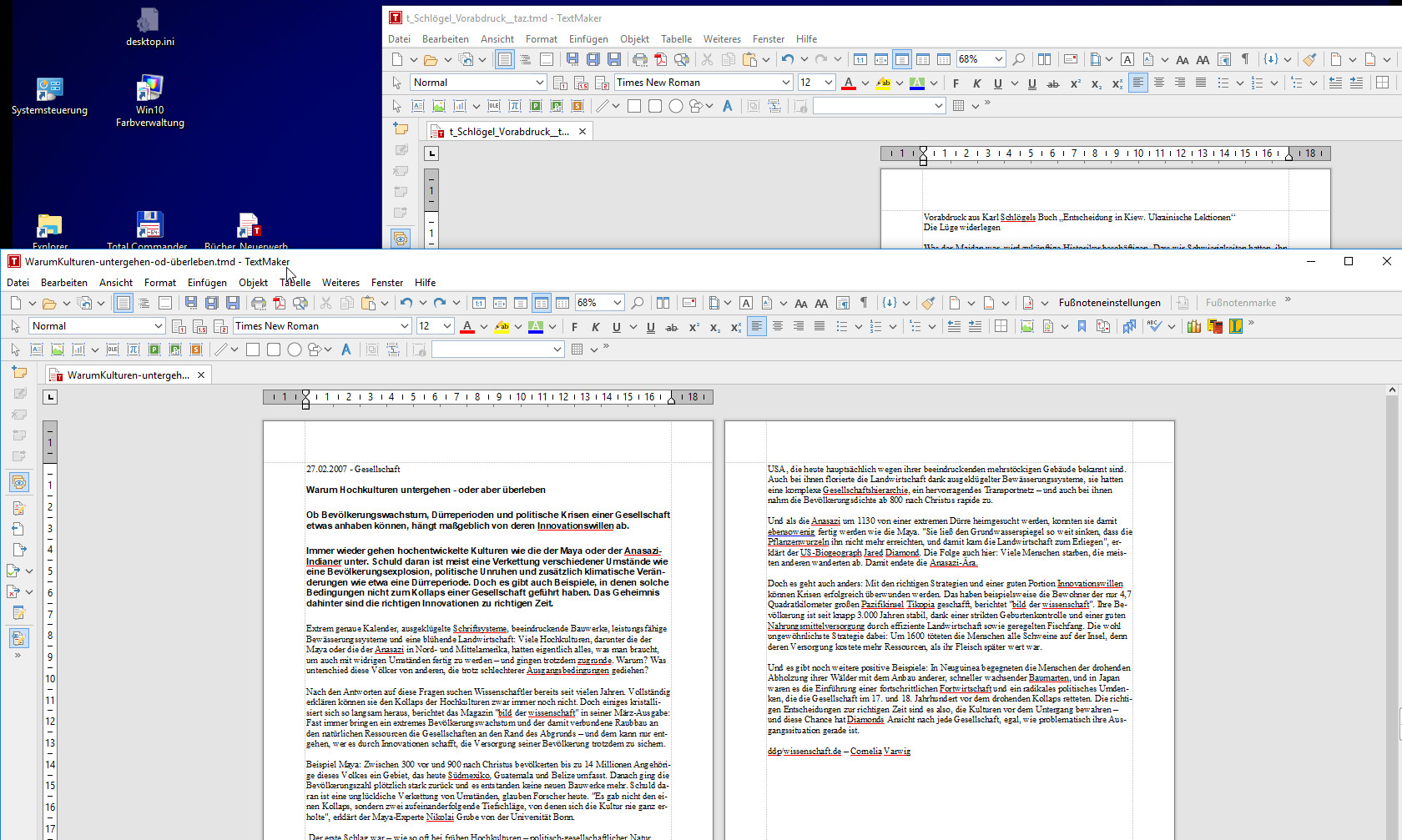Select rectangle shape tool in WarumKulturen window
Screen dimensions: 1402x840
tap(253, 350)
